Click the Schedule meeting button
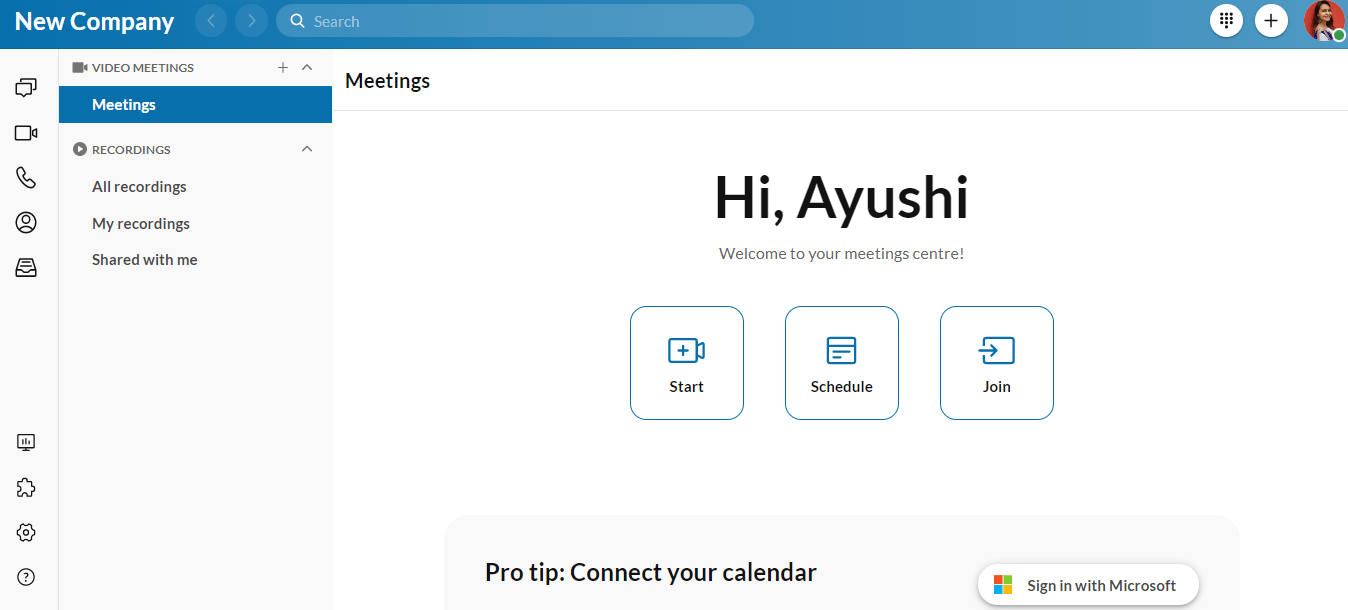Viewport: 1348px width, 610px height. [x=842, y=363]
